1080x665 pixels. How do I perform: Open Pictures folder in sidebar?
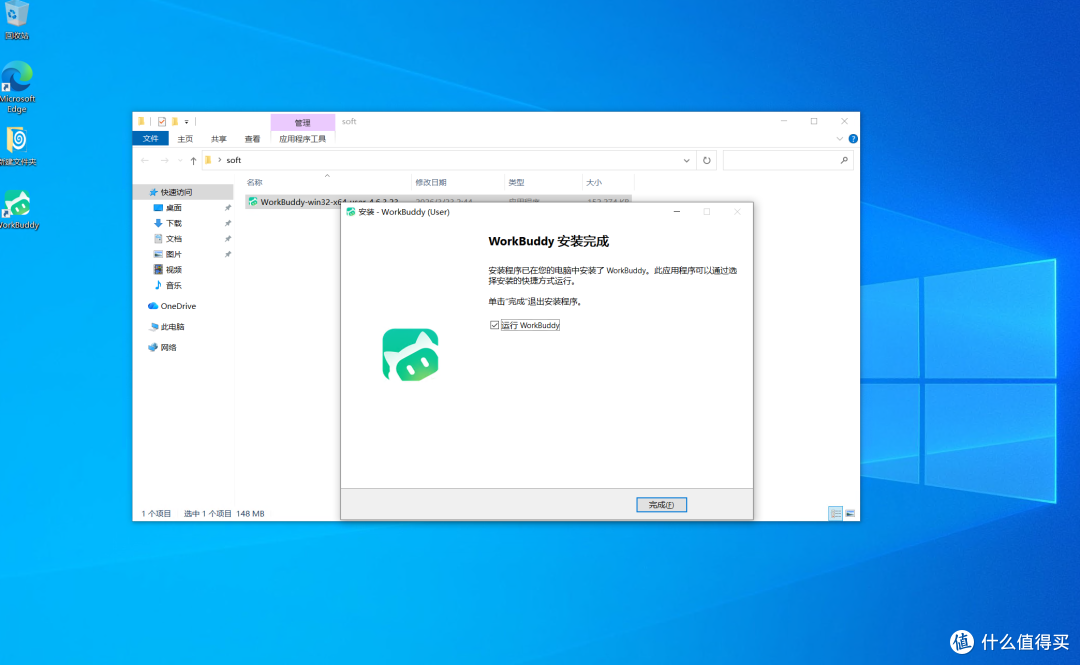173,254
